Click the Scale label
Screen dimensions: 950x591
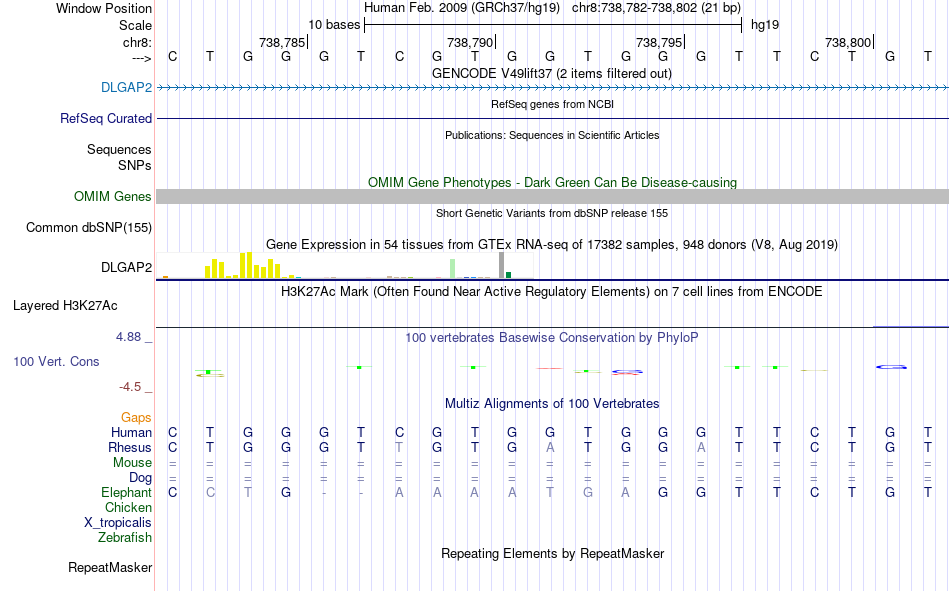coord(135,25)
